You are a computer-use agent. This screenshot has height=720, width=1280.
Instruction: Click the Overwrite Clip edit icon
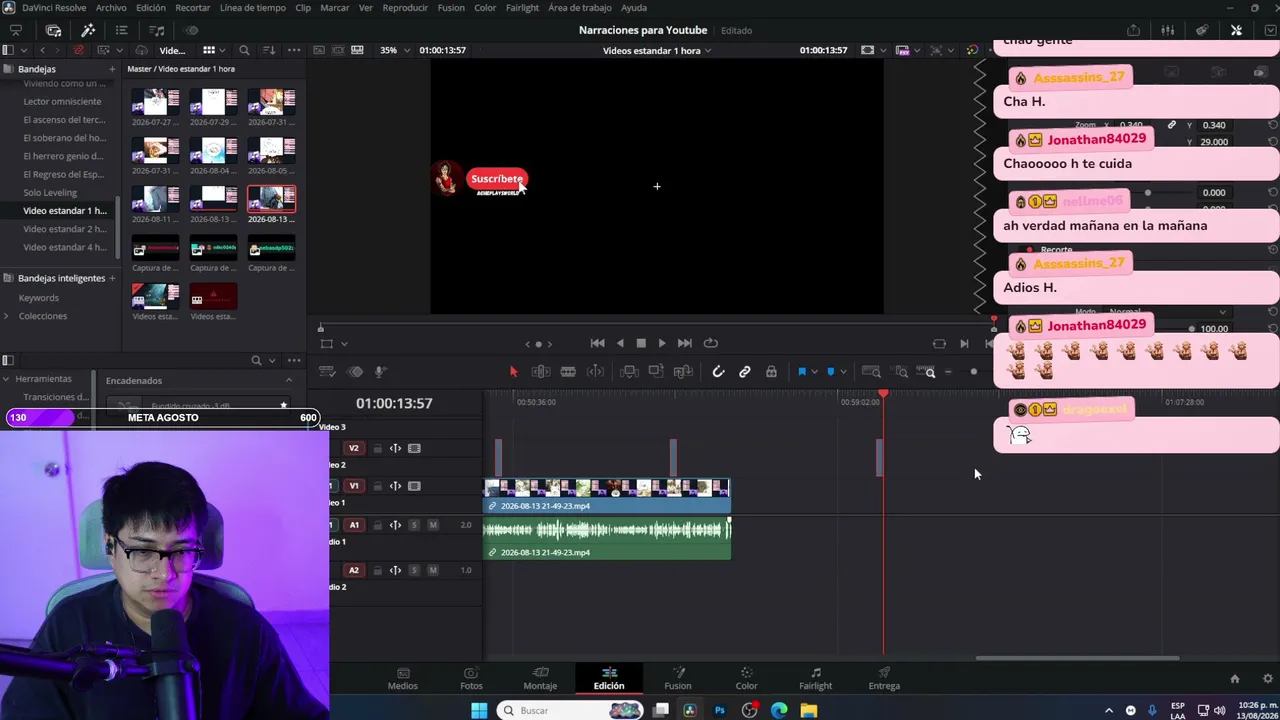(656, 372)
